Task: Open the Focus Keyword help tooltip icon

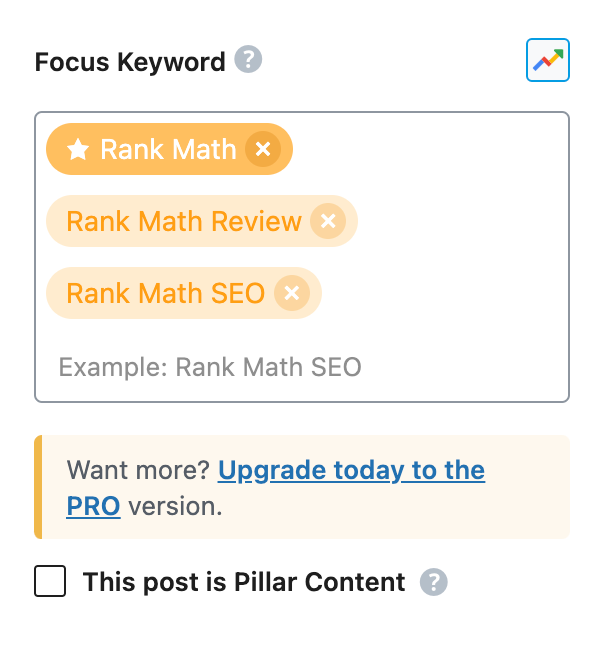Action: 248,59
